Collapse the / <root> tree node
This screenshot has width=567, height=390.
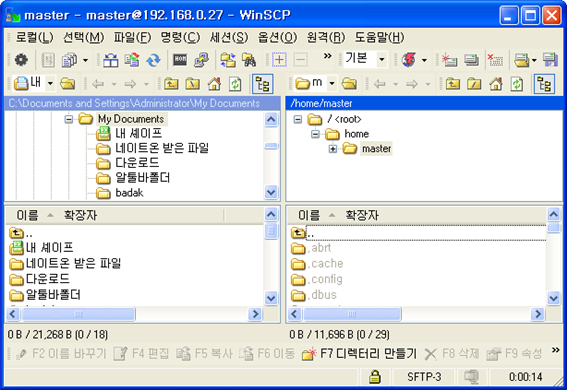tap(298, 119)
